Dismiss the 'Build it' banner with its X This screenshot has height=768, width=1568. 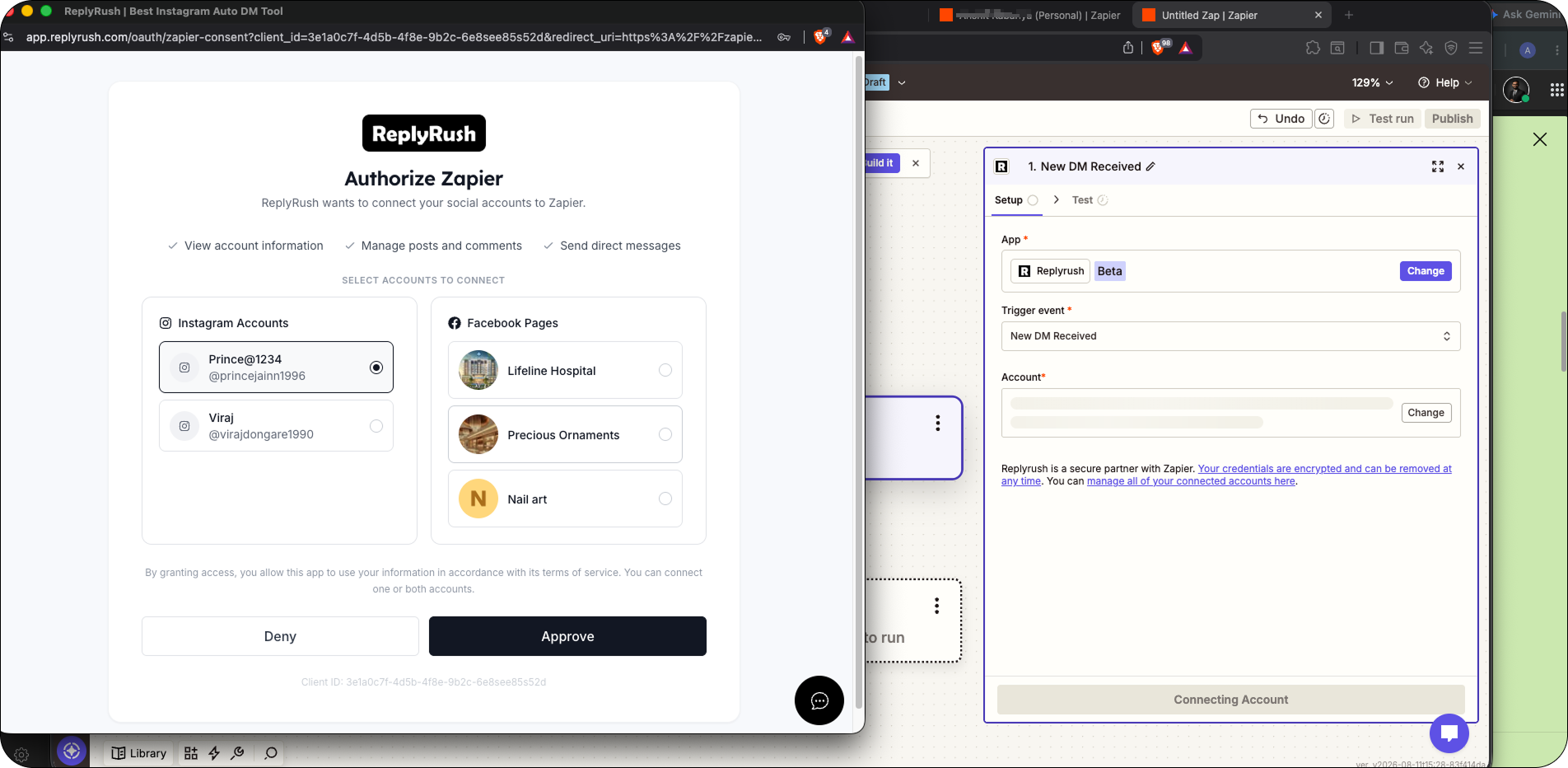[x=916, y=163]
